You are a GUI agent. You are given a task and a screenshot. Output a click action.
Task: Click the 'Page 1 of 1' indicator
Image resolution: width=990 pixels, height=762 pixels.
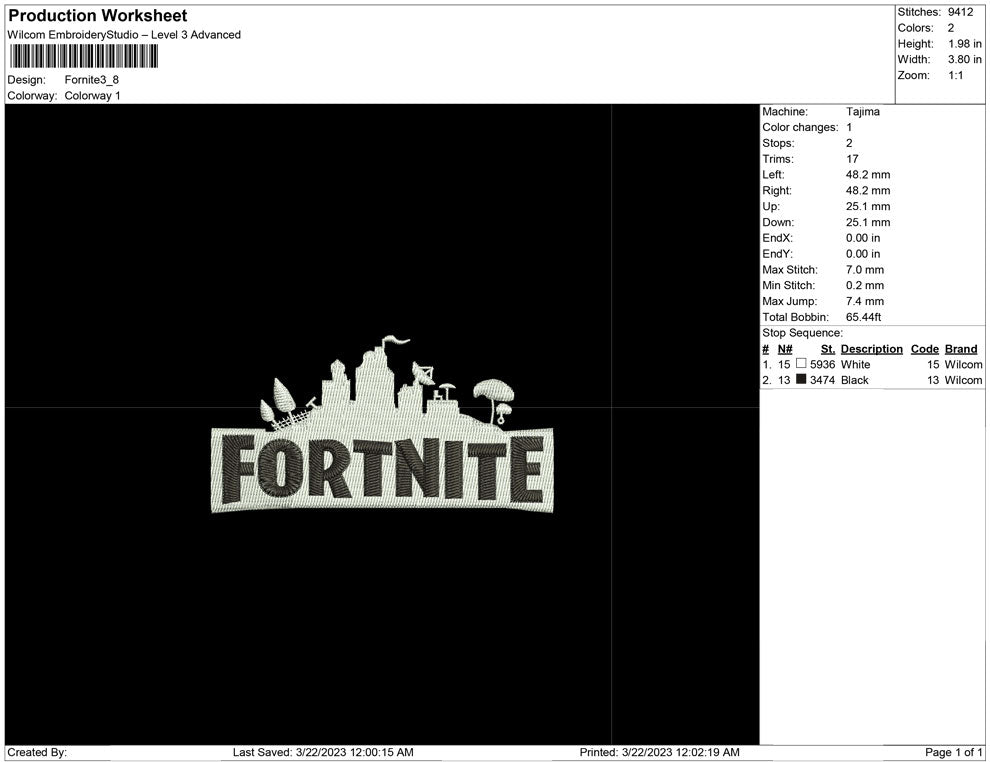953,752
